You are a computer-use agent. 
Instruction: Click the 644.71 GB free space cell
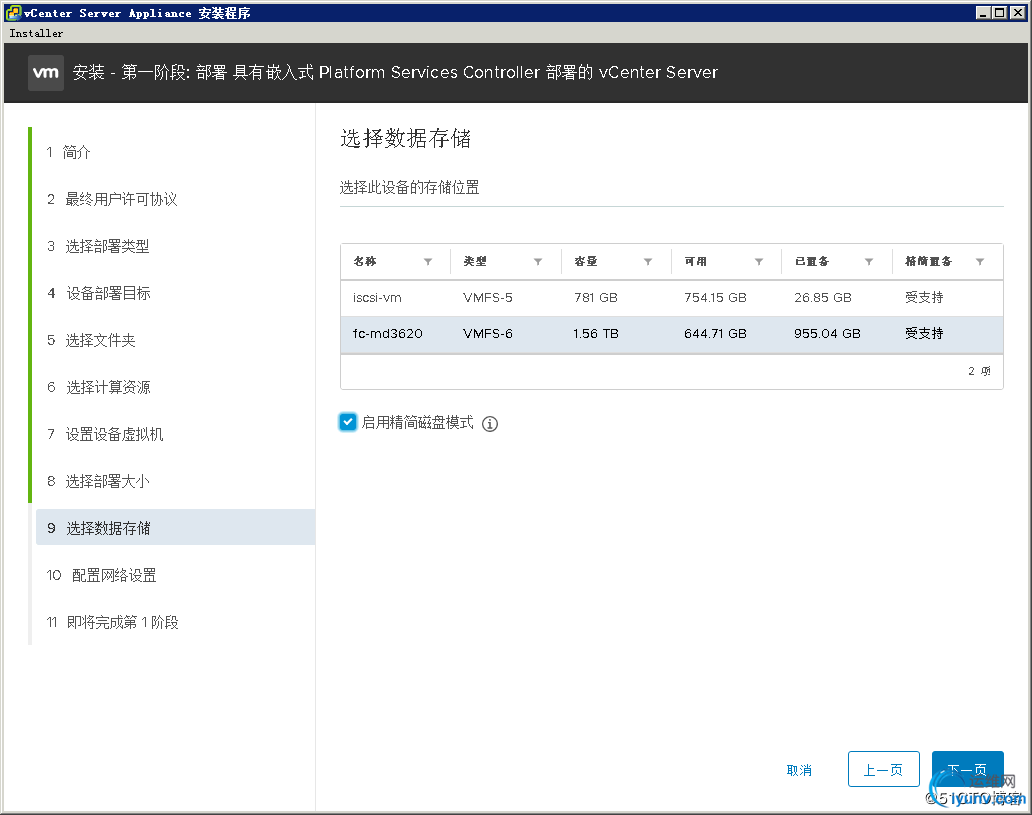click(715, 334)
